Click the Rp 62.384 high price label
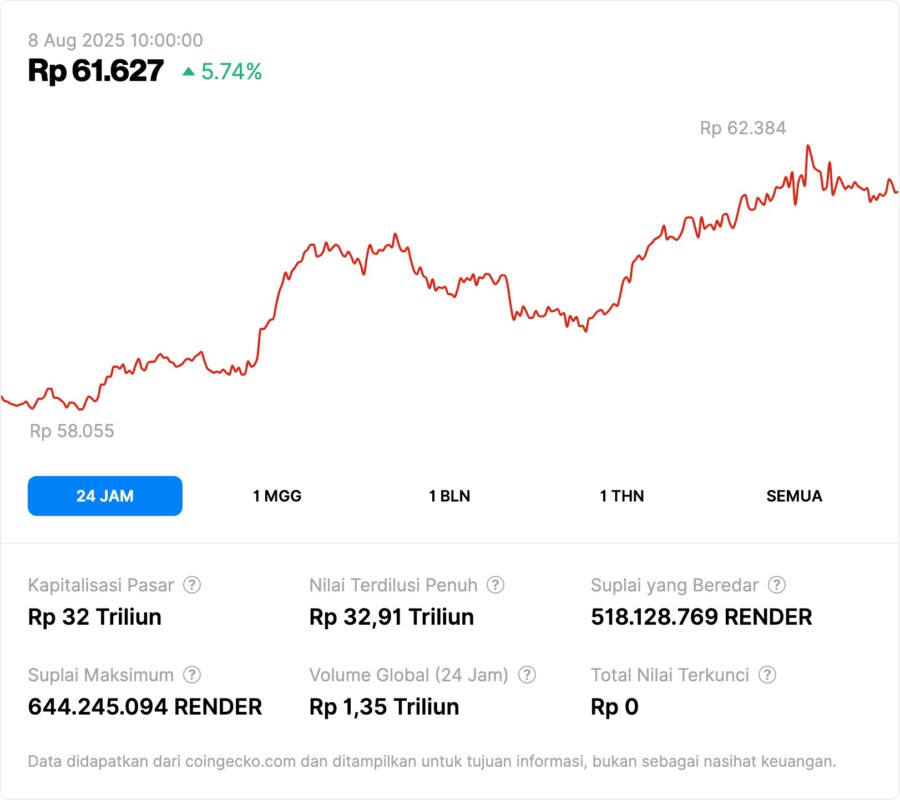 tap(742, 128)
